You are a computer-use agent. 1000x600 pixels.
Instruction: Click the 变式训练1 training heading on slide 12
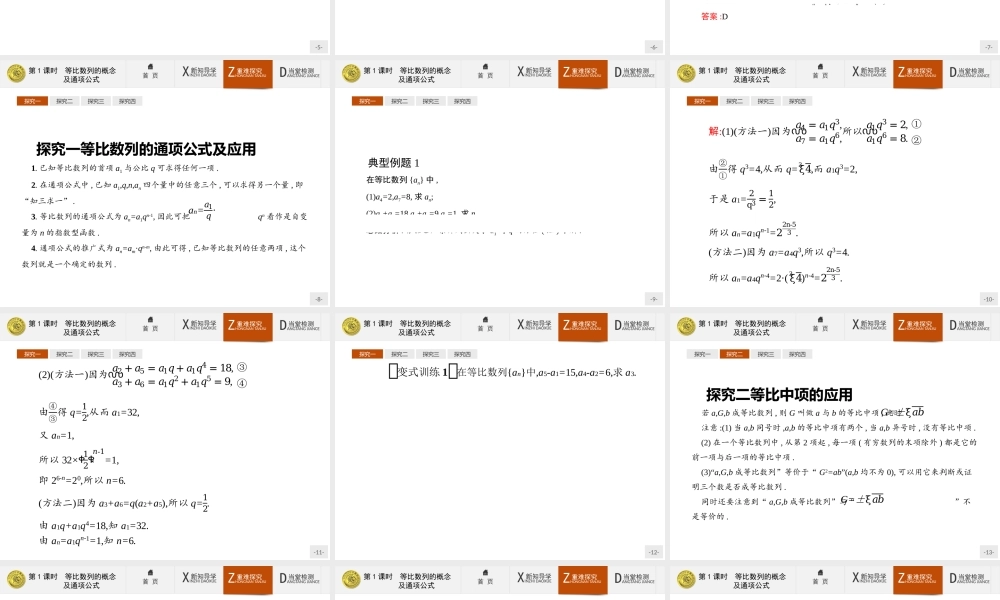click(418, 371)
